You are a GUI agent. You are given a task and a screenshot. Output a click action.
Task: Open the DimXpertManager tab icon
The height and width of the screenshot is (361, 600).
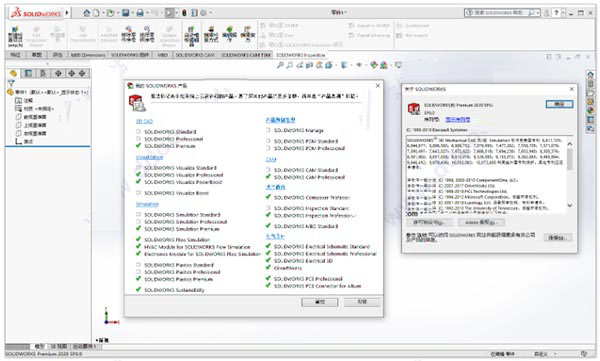[58, 73]
